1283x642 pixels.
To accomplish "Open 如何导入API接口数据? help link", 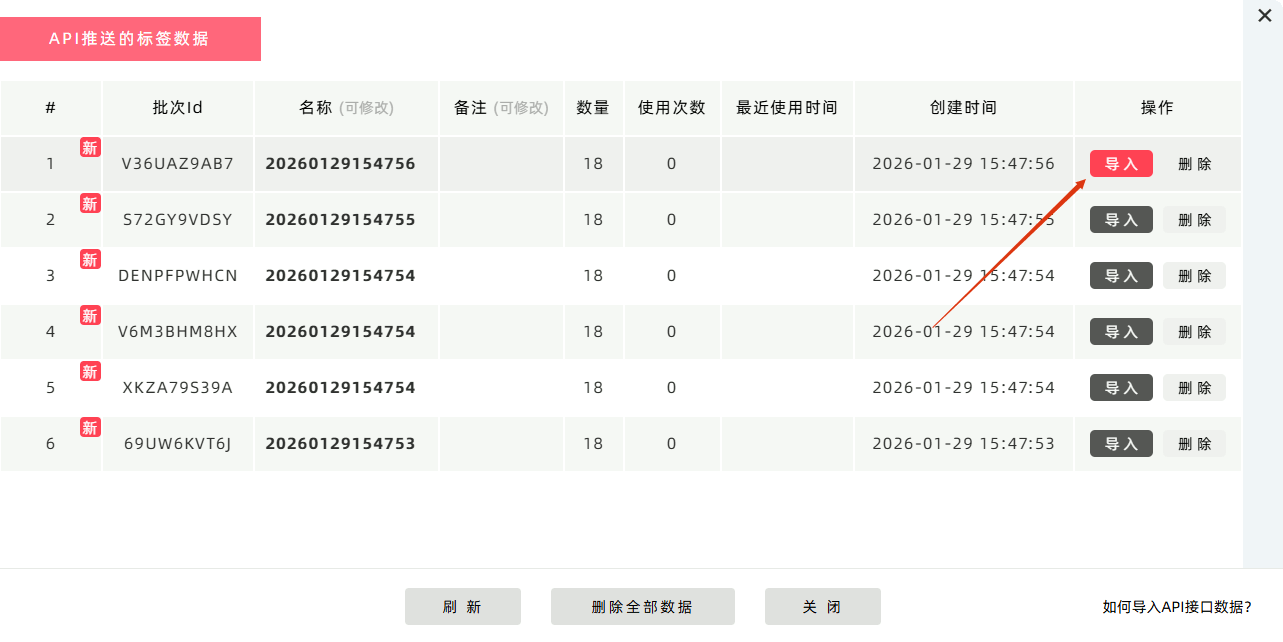I will [1176, 607].
